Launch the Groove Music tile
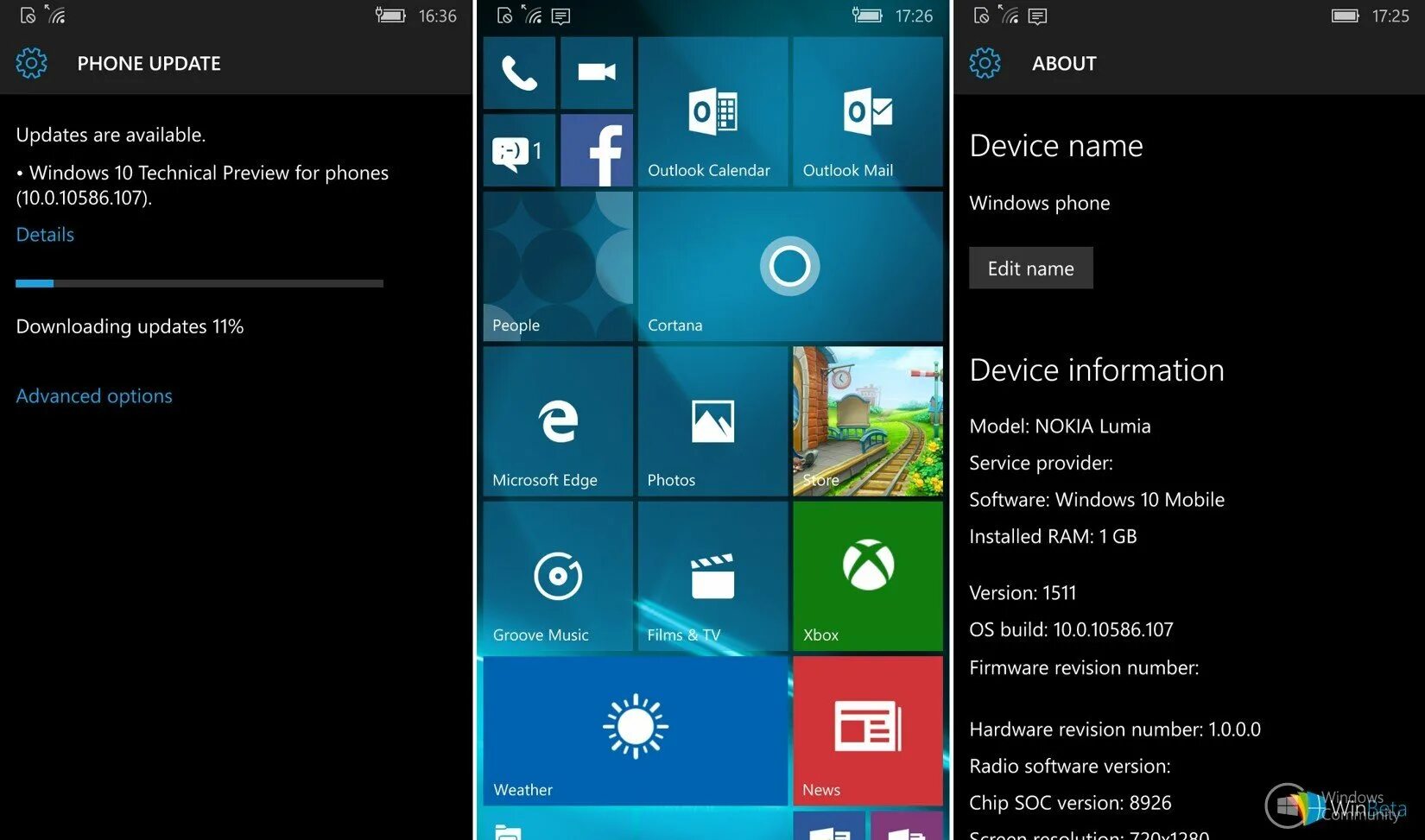1425x840 pixels. coord(558,576)
